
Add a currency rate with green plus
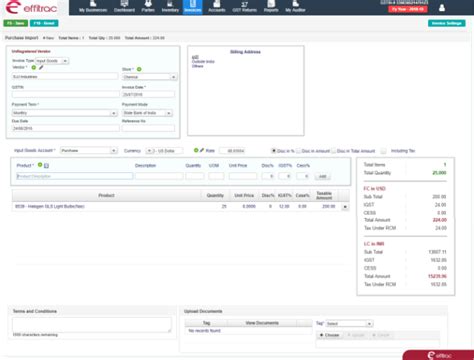click(196, 150)
